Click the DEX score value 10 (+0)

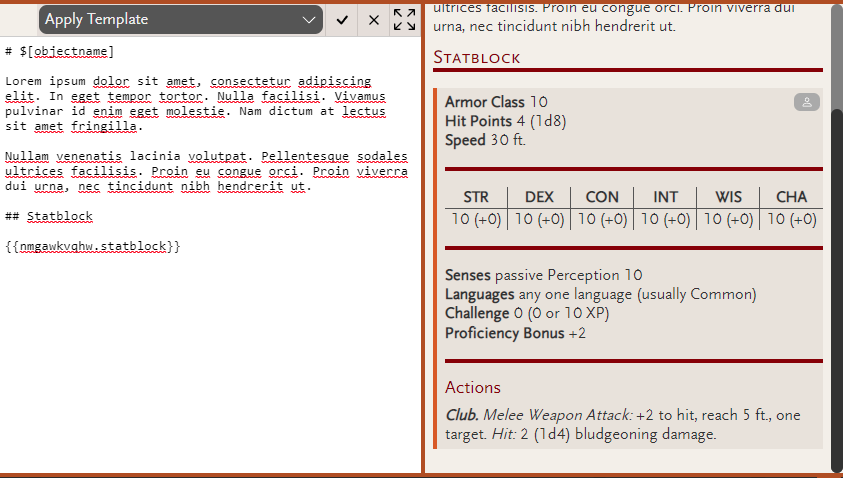(539, 219)
